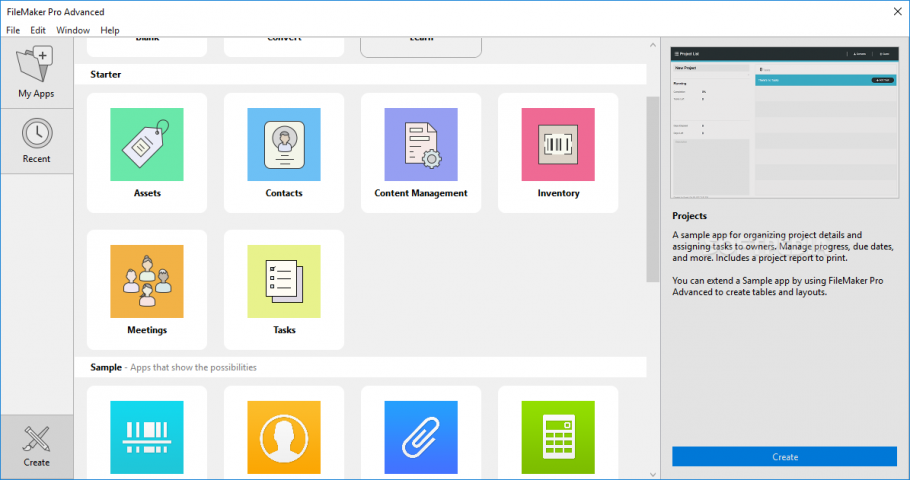The image size is (910, 480).
Task: Click 'Apps that show the possibilities' text
Action: coord(193,367)
